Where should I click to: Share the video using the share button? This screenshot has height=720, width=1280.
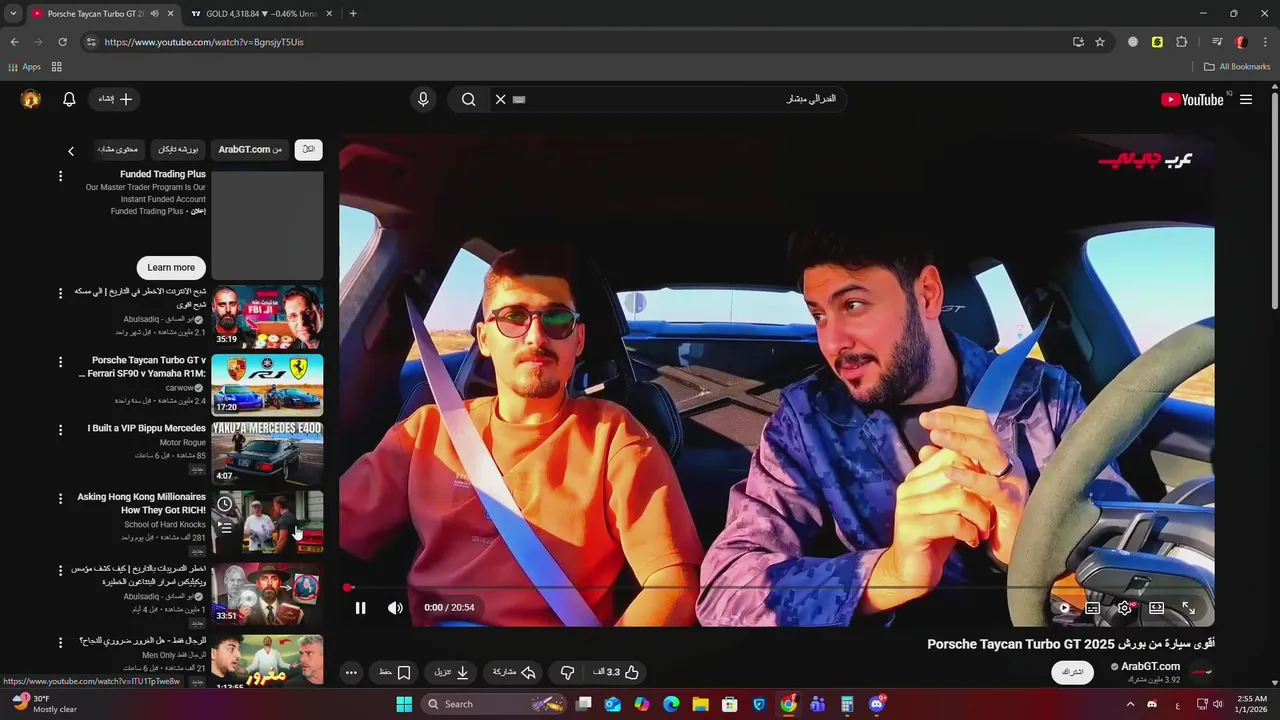(515, 673)
